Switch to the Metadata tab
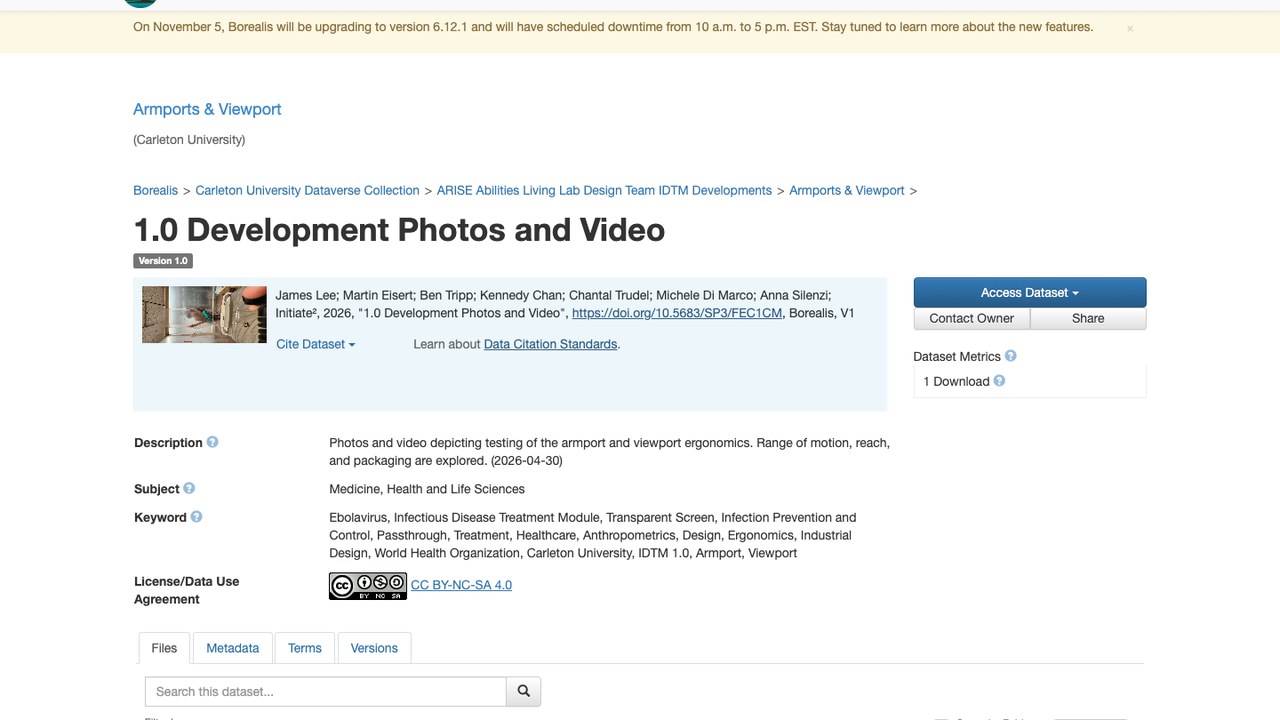 coord(233,648)
